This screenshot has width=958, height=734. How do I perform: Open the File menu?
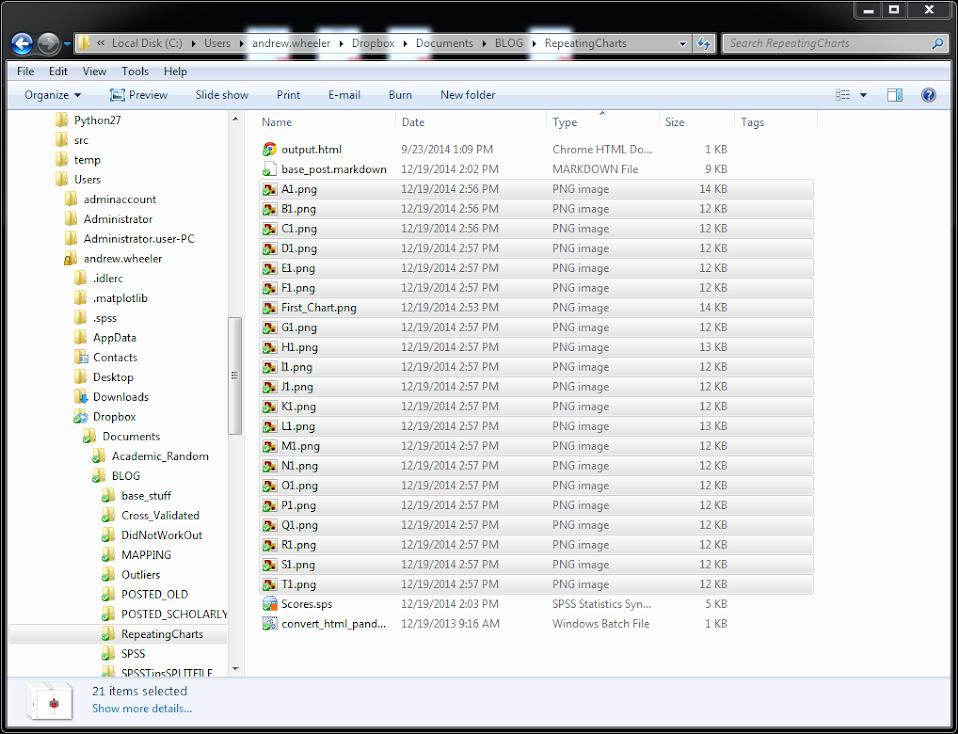tap(26, 72)
